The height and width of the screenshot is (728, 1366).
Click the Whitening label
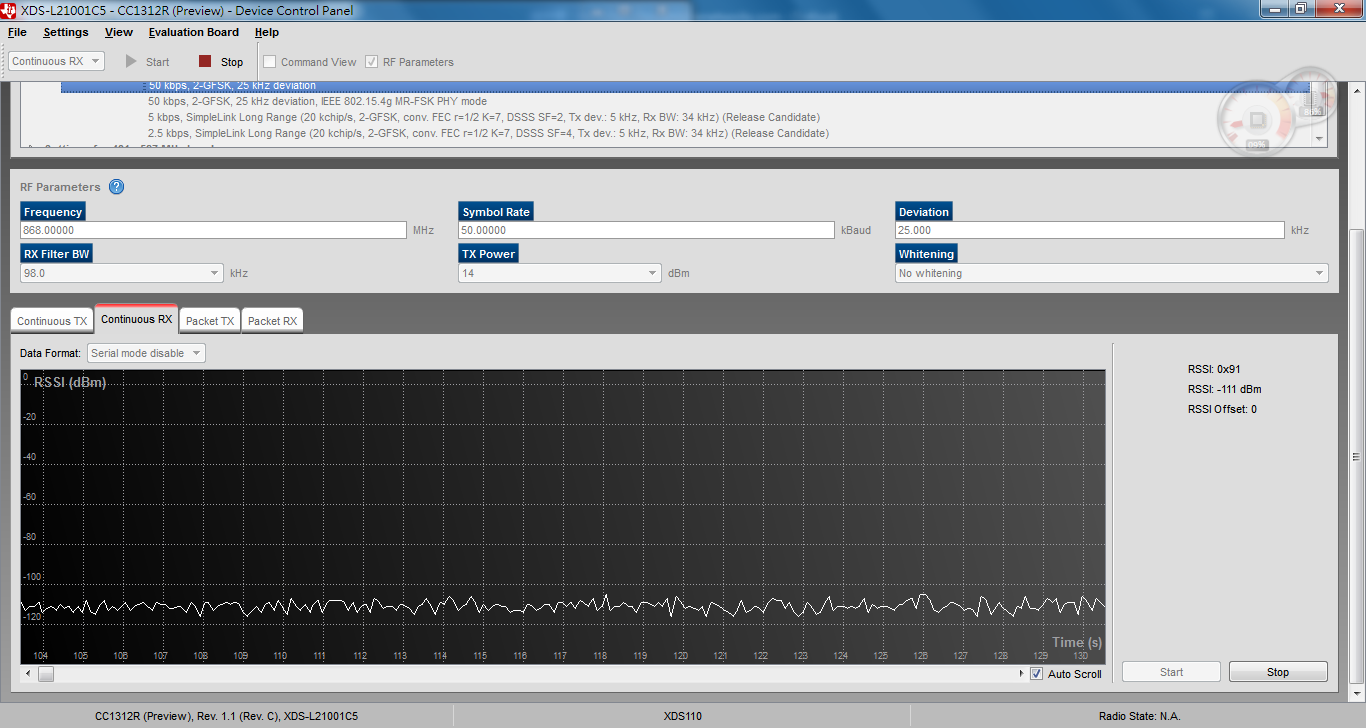927,254
